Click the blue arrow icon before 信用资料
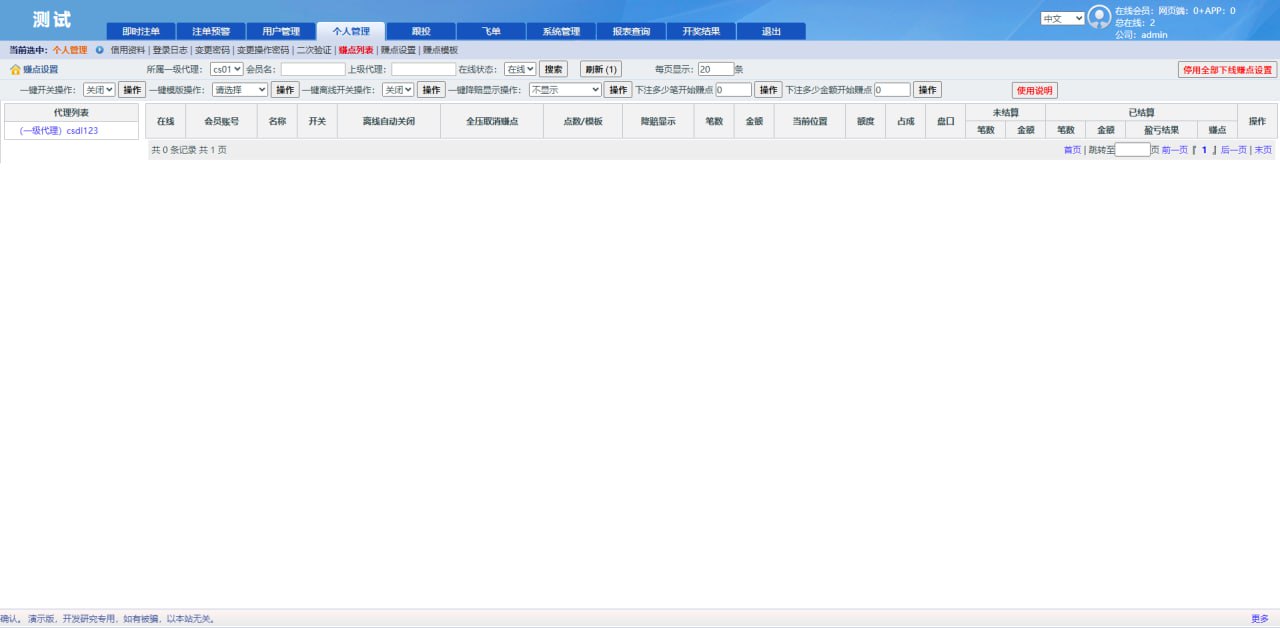The image size is (1280, 628). point(100,49)
